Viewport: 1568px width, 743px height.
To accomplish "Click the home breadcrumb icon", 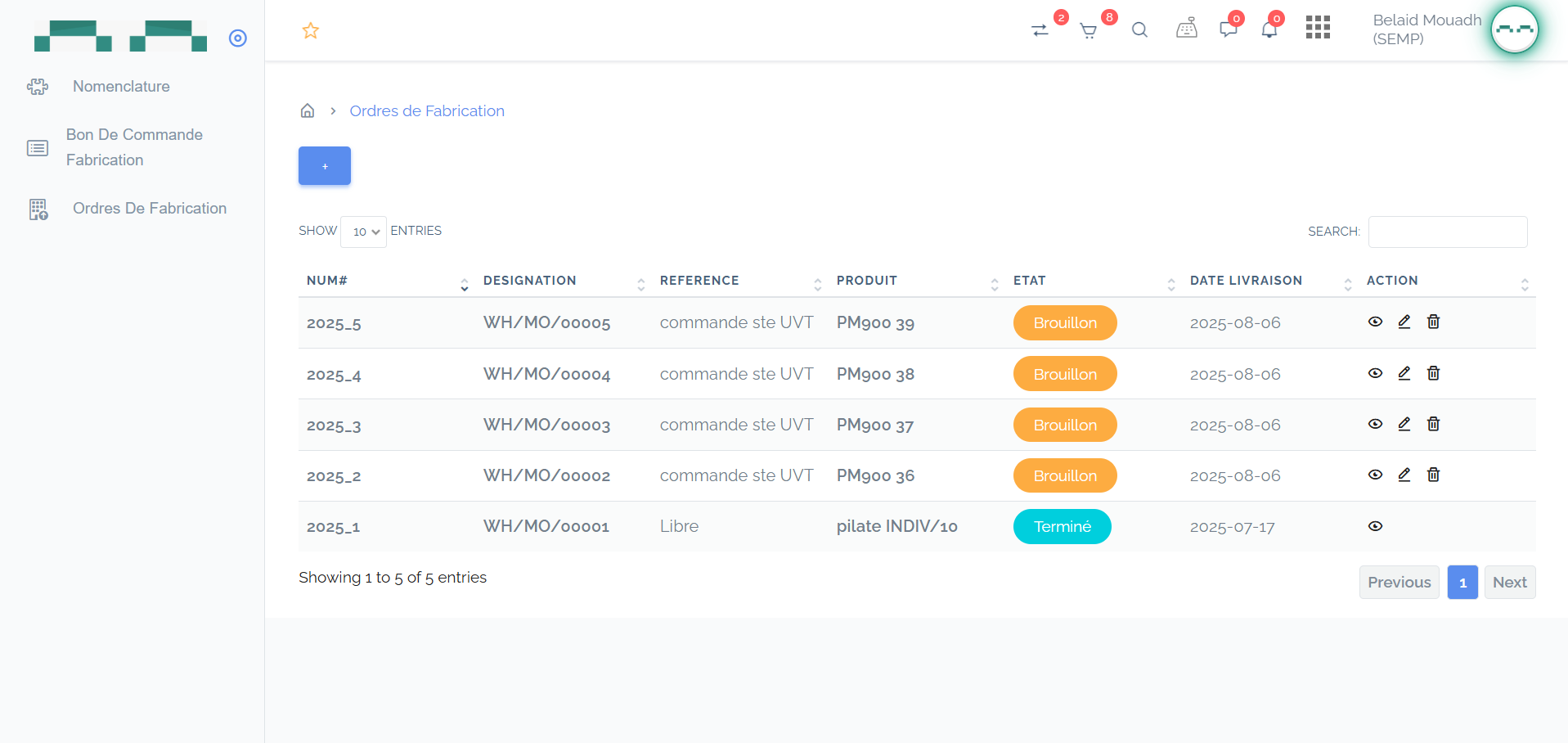I will pos(308,110).
